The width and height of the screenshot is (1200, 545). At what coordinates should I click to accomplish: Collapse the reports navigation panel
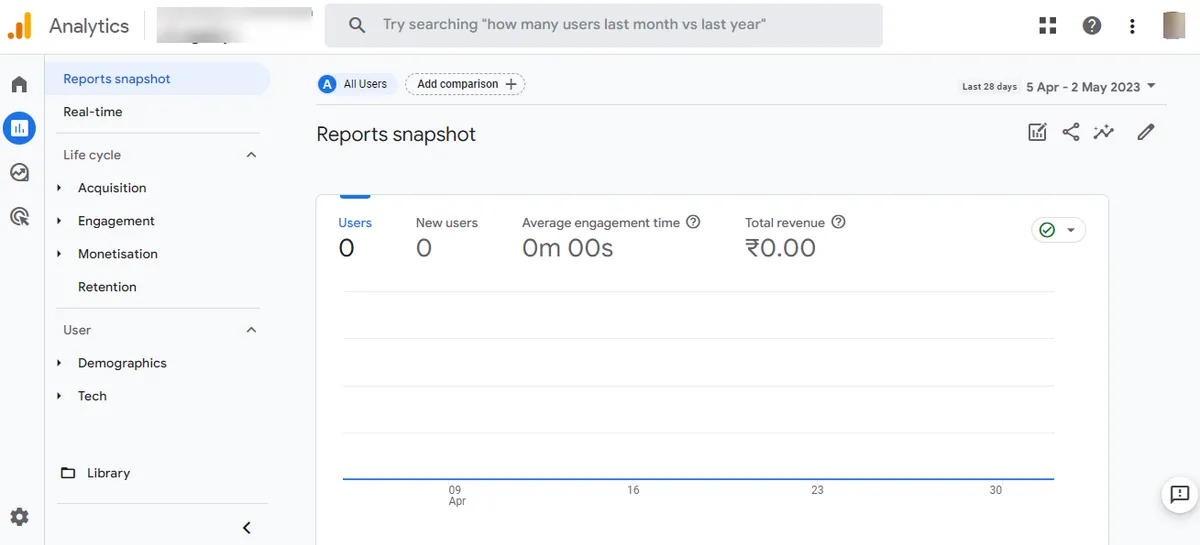click(x=247, y=528)
